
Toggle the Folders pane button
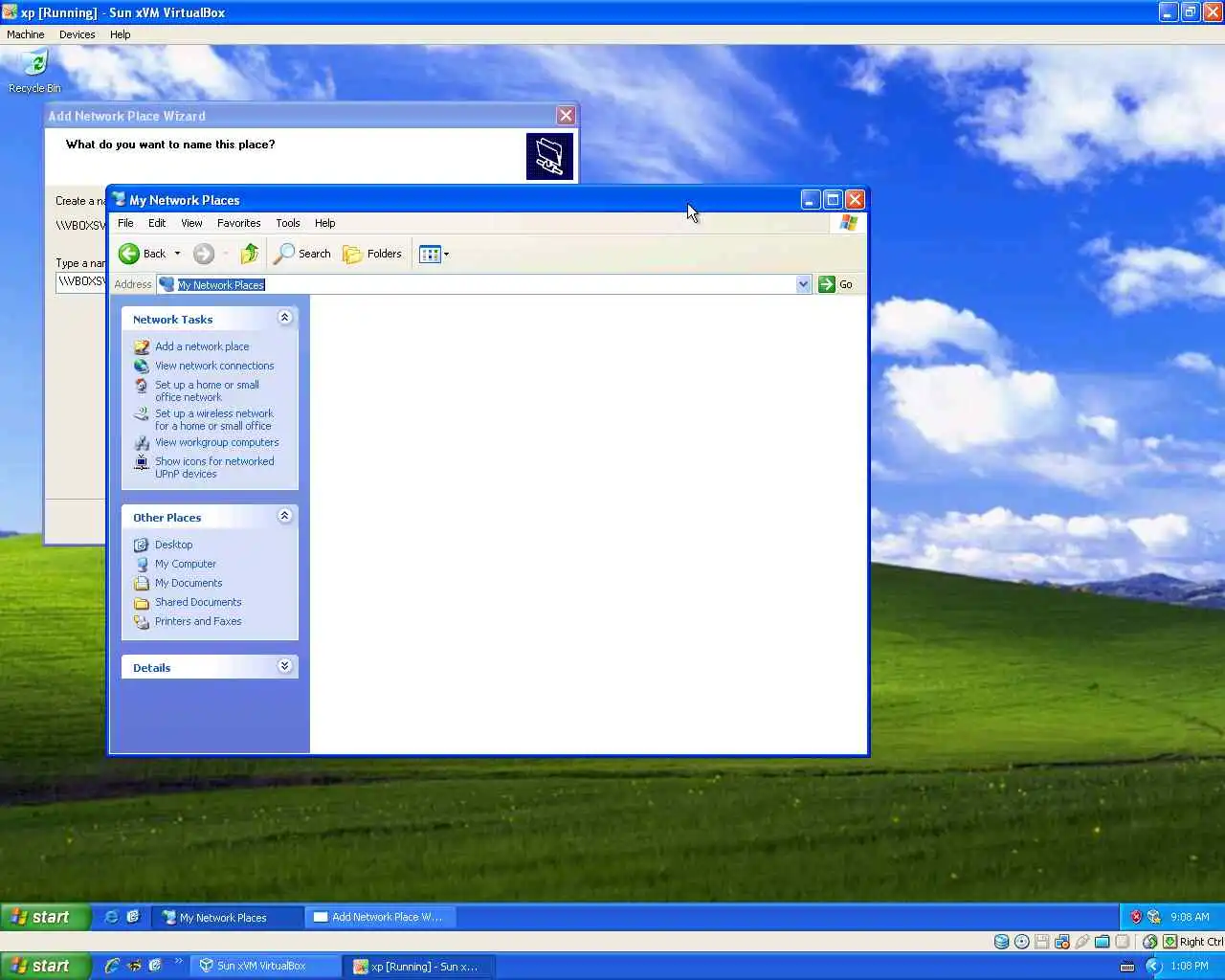click(x=372, y=254)
